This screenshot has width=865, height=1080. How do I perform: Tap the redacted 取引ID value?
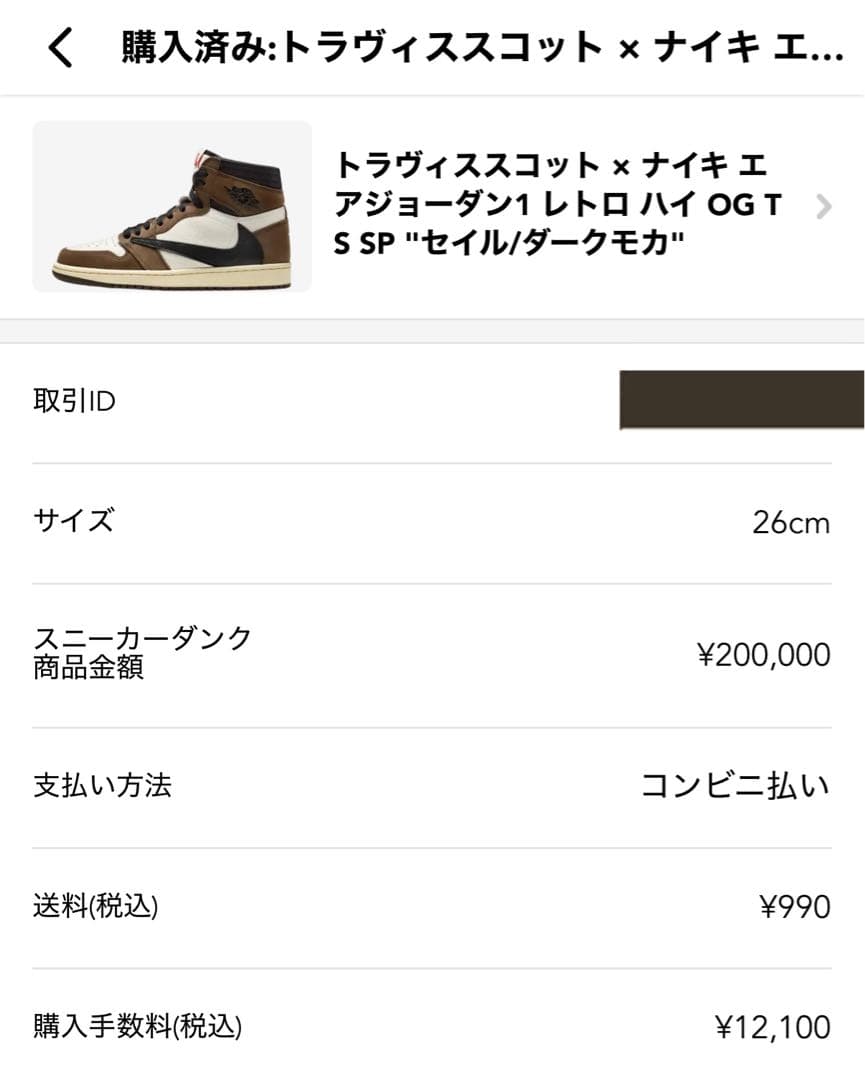pos(742,400)
